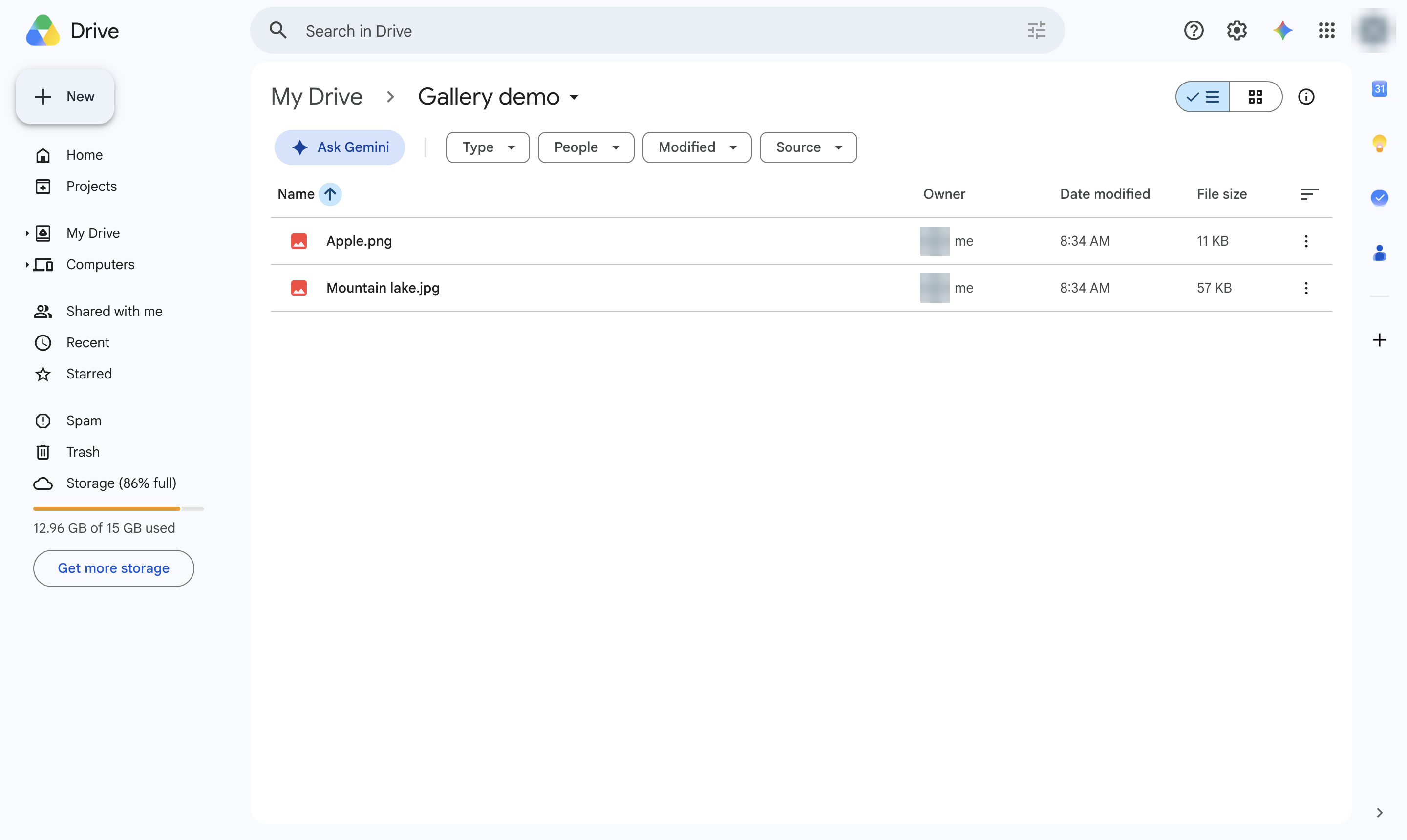Image resolution: width=1407 pixels, height=840 pixels.
Task: Hide side panel chevron arrow
Action: pyautogui.click(x=1379, y=813)
